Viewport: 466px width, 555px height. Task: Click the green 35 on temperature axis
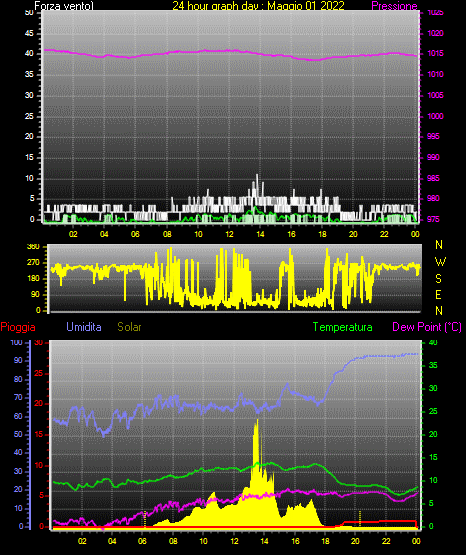coord(433,365)
